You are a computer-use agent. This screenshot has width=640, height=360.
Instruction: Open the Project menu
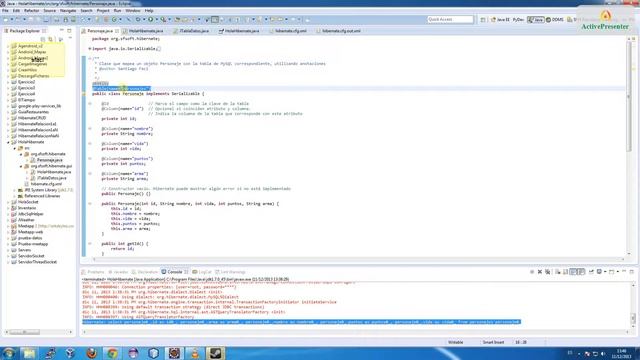click(103, 11)
